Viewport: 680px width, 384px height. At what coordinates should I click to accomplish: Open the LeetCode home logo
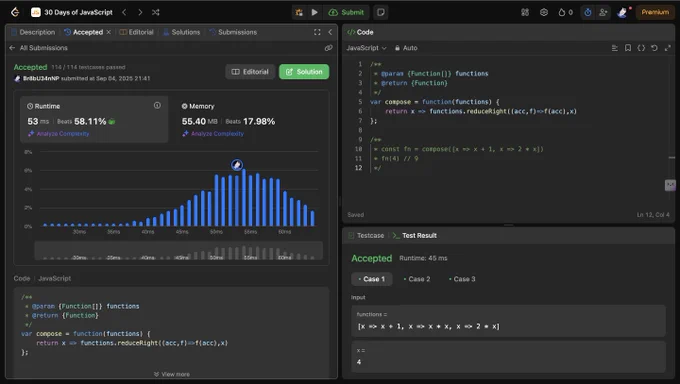tap(15, 12)
